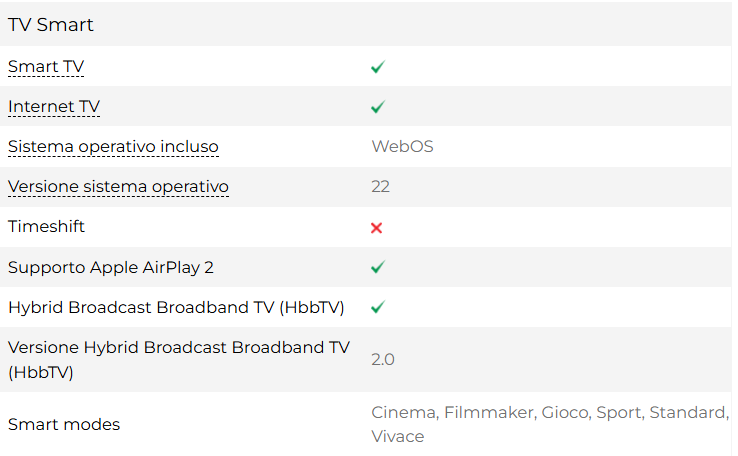Click the word Filmmaker in Smart modes
The height and width of the screenshot is (456, 738).
click(488, 412)
